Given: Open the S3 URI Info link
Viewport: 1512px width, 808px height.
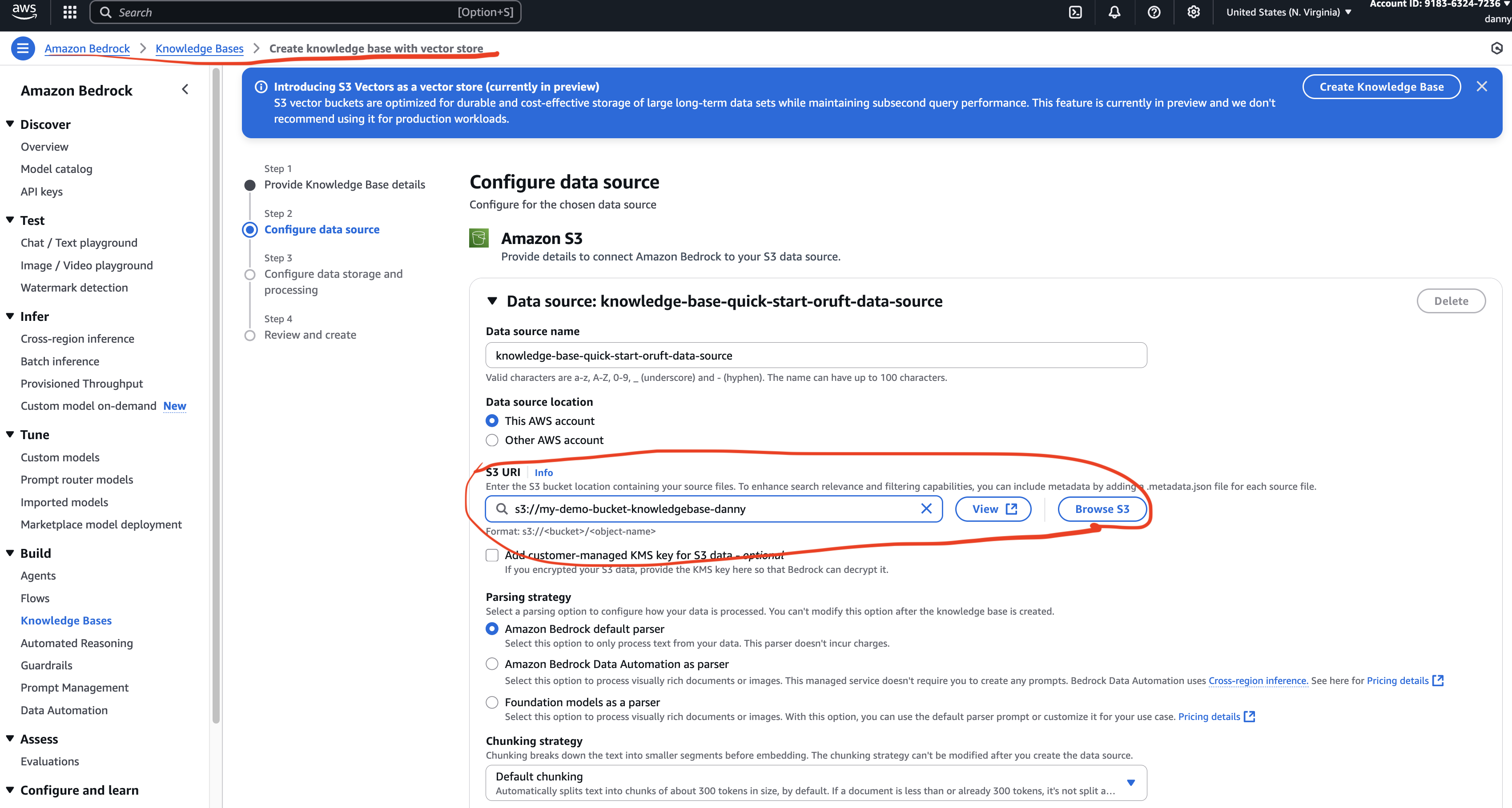Looking at the screenshot, I should (x=543, y=472).
